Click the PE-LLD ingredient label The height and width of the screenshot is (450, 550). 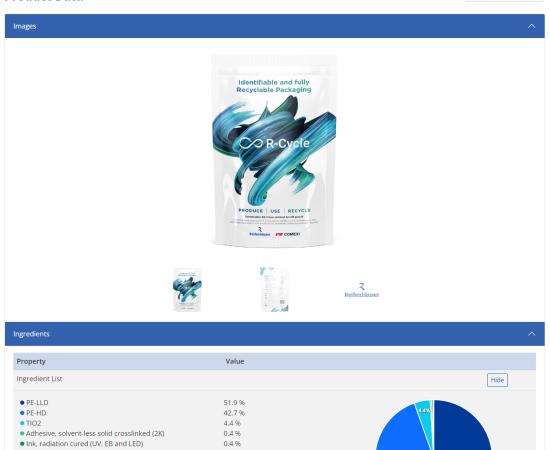click(x=37, y=403)
